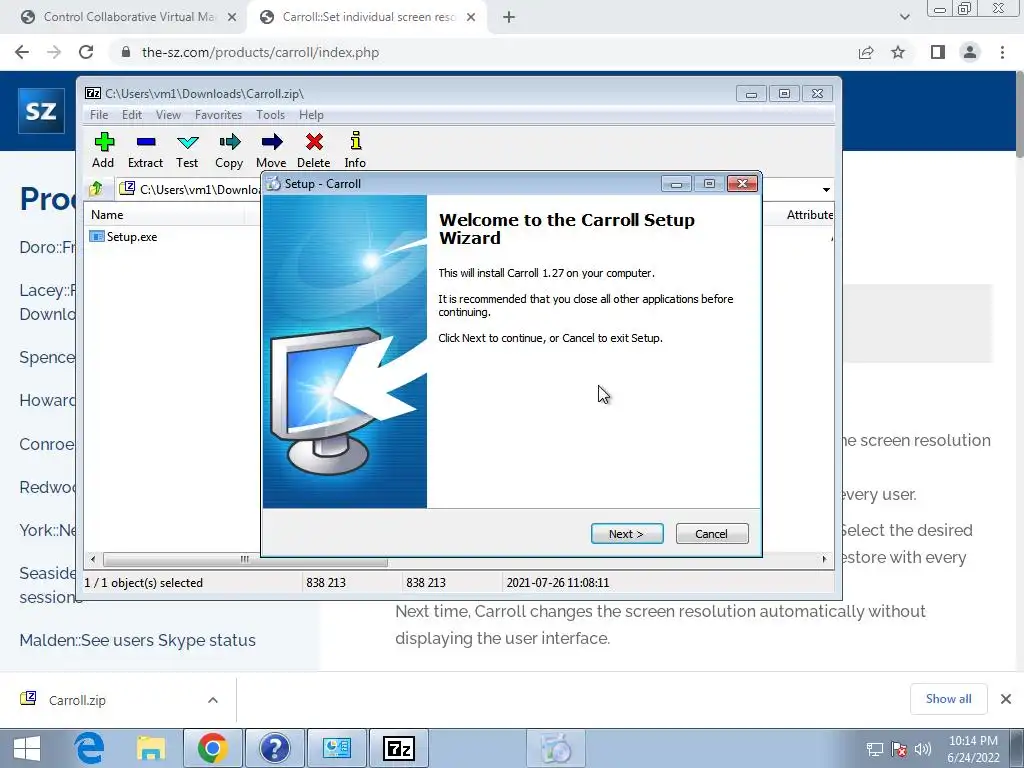This screenshot has width=1024, height=768.
Task: Open the 7-Zip Help menu
Action: click(x=312, y=115)
